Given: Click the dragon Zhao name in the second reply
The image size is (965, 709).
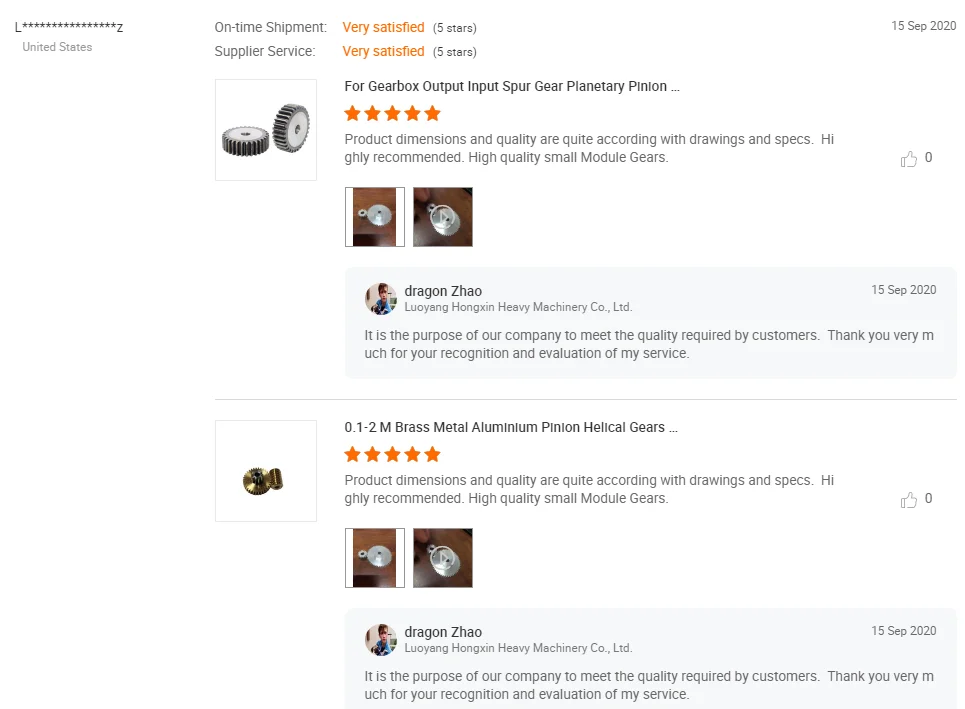Looking at the screenshot, I should click(x=443, y=632).
